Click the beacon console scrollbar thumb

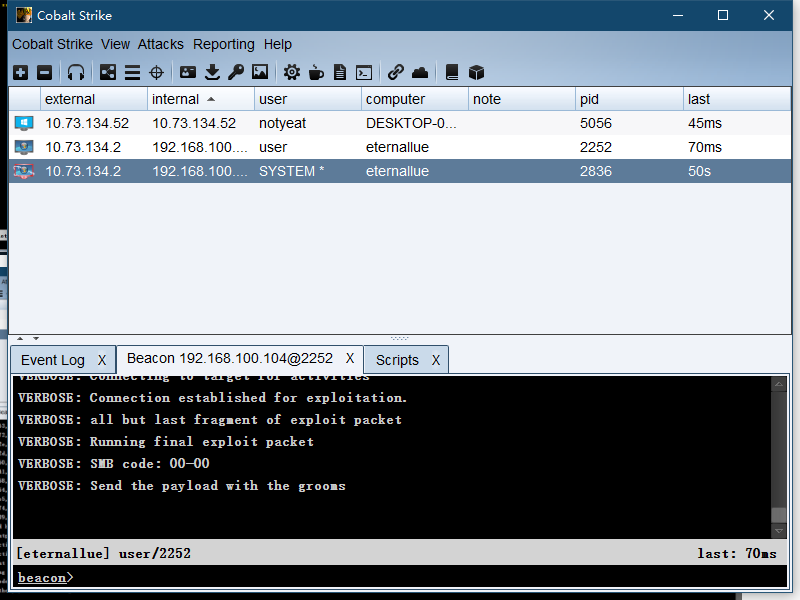[779, 515]
